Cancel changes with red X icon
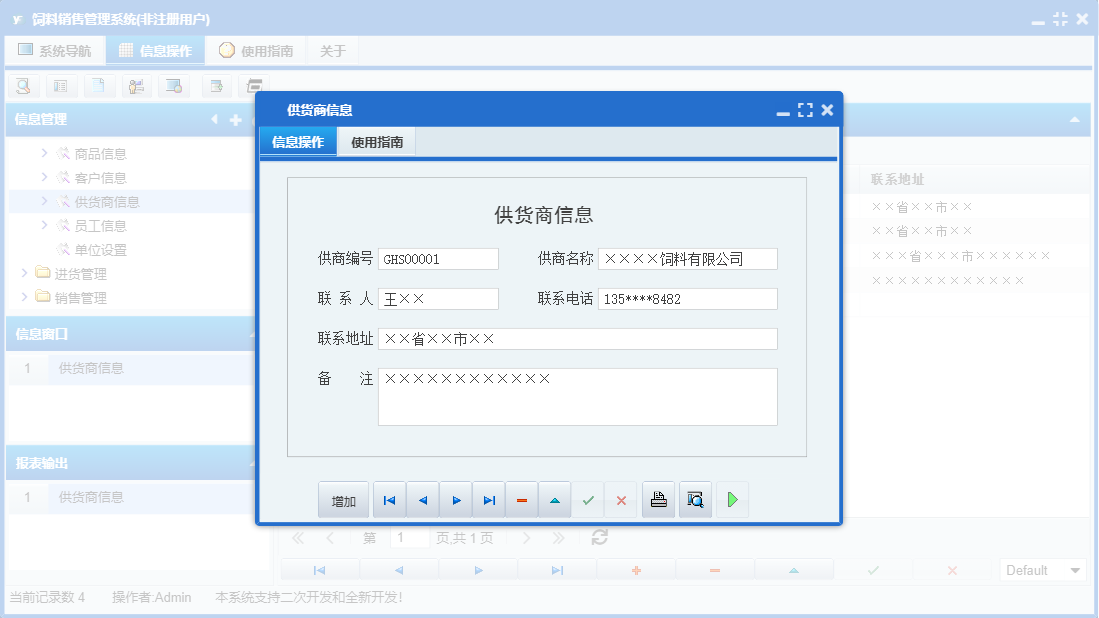Image resolution: width=1099 pixels, height=618 pixels. 620,499
